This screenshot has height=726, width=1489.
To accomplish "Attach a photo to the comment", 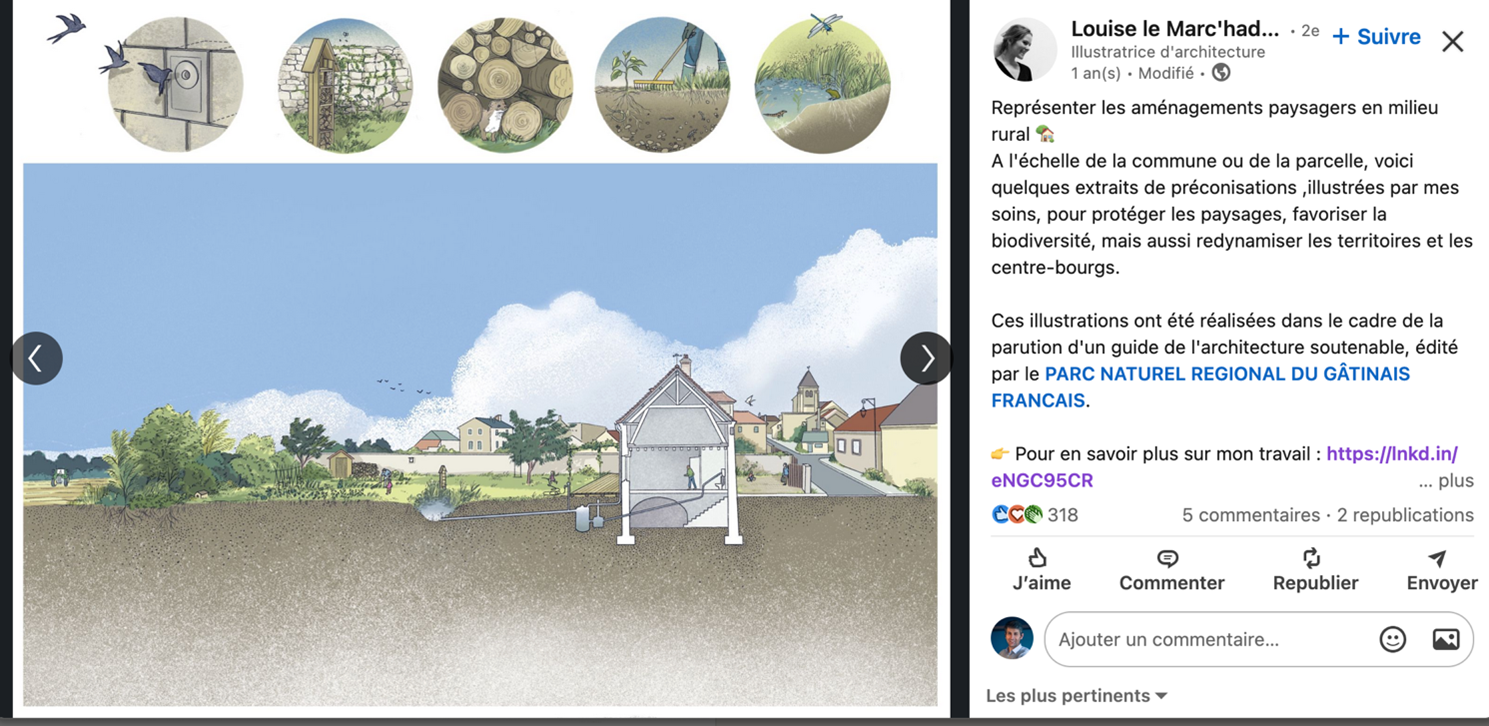I will (x=1445, y=639).
